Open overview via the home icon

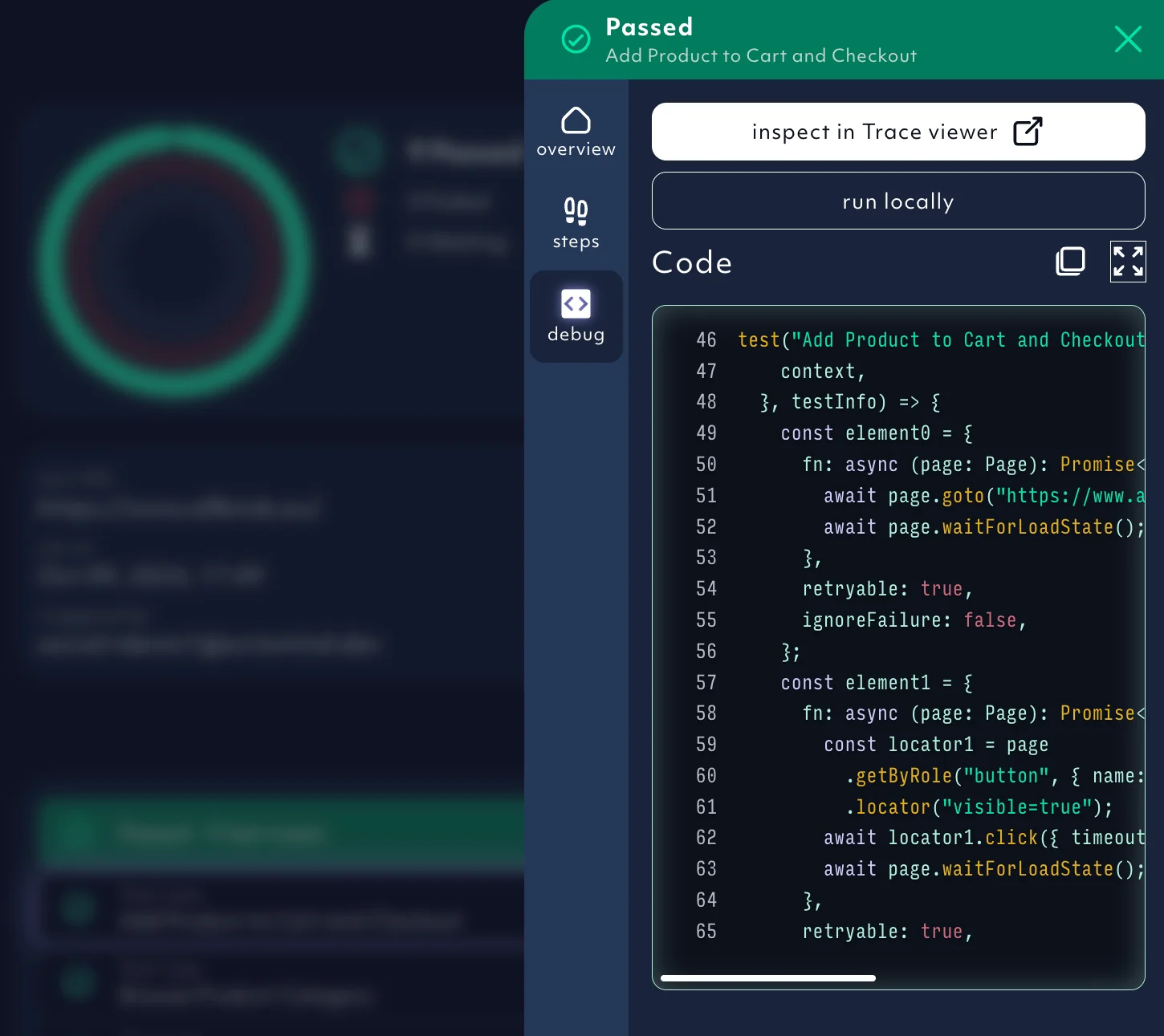(x=575, y=120)
